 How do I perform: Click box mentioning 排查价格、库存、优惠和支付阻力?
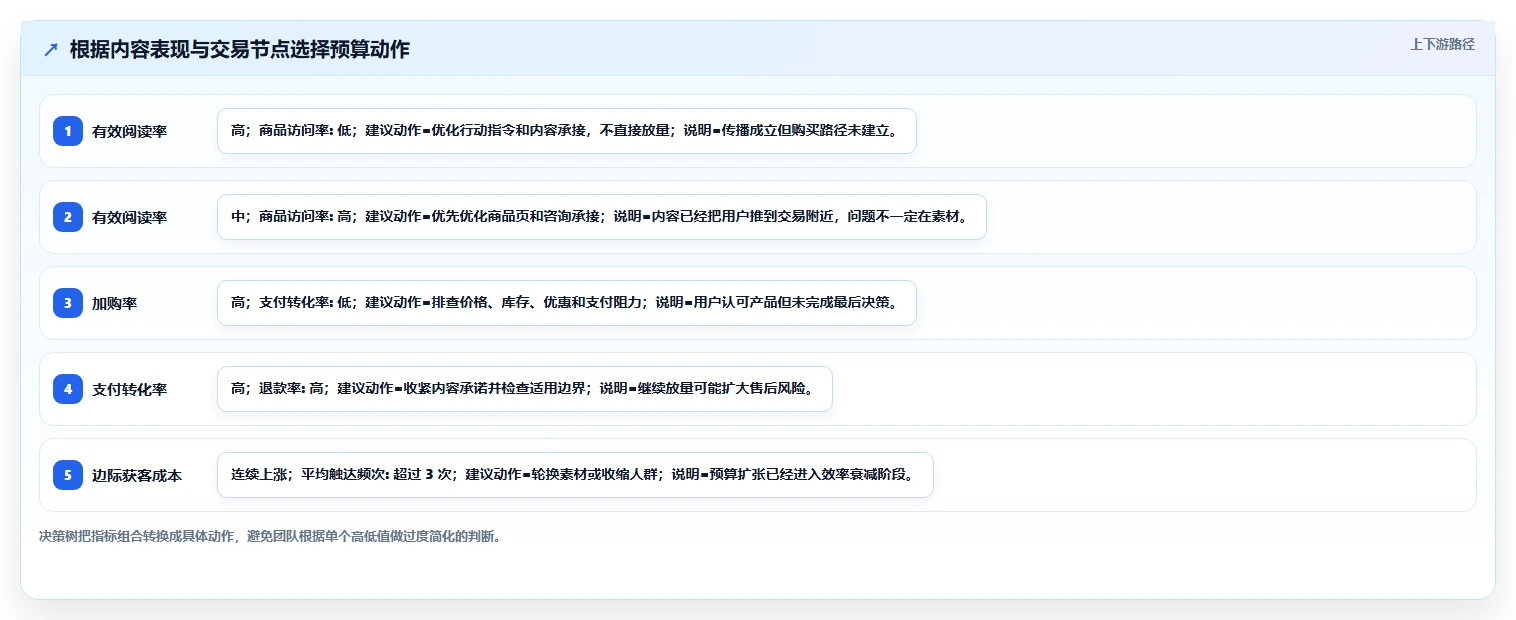pyautogui.click(x=567, y=303)
